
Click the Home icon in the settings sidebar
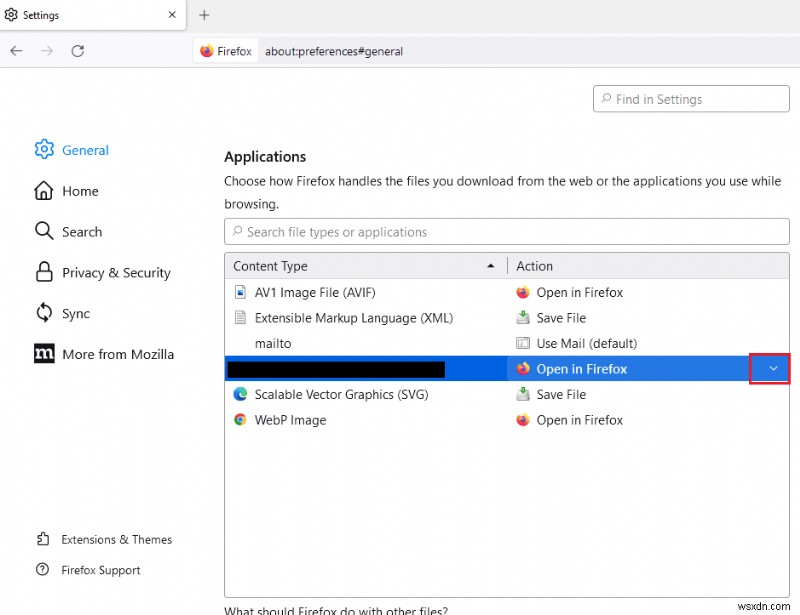44,190
